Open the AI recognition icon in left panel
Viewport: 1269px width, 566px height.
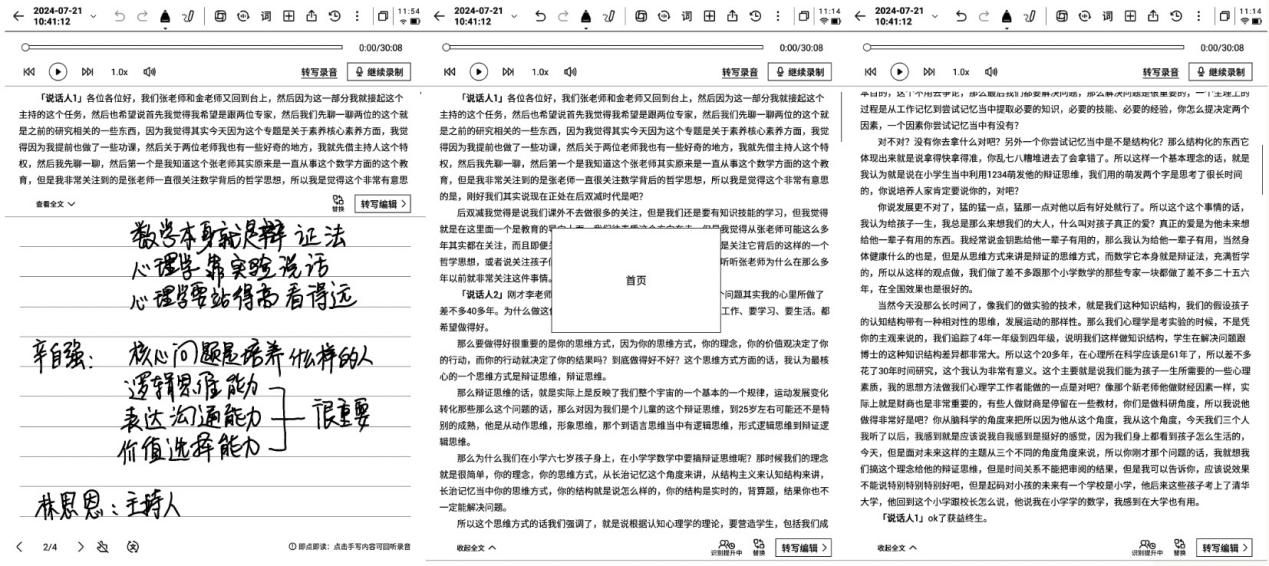244,16
